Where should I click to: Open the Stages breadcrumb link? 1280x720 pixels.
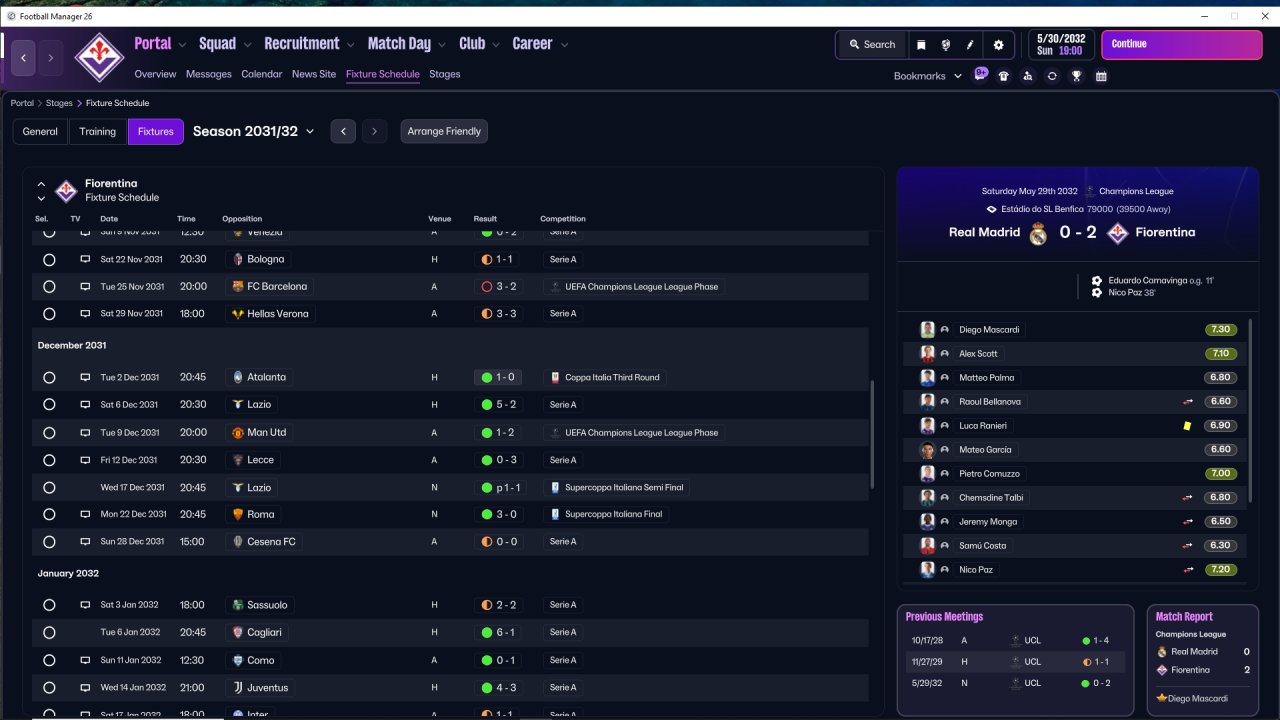coord(59,103)
